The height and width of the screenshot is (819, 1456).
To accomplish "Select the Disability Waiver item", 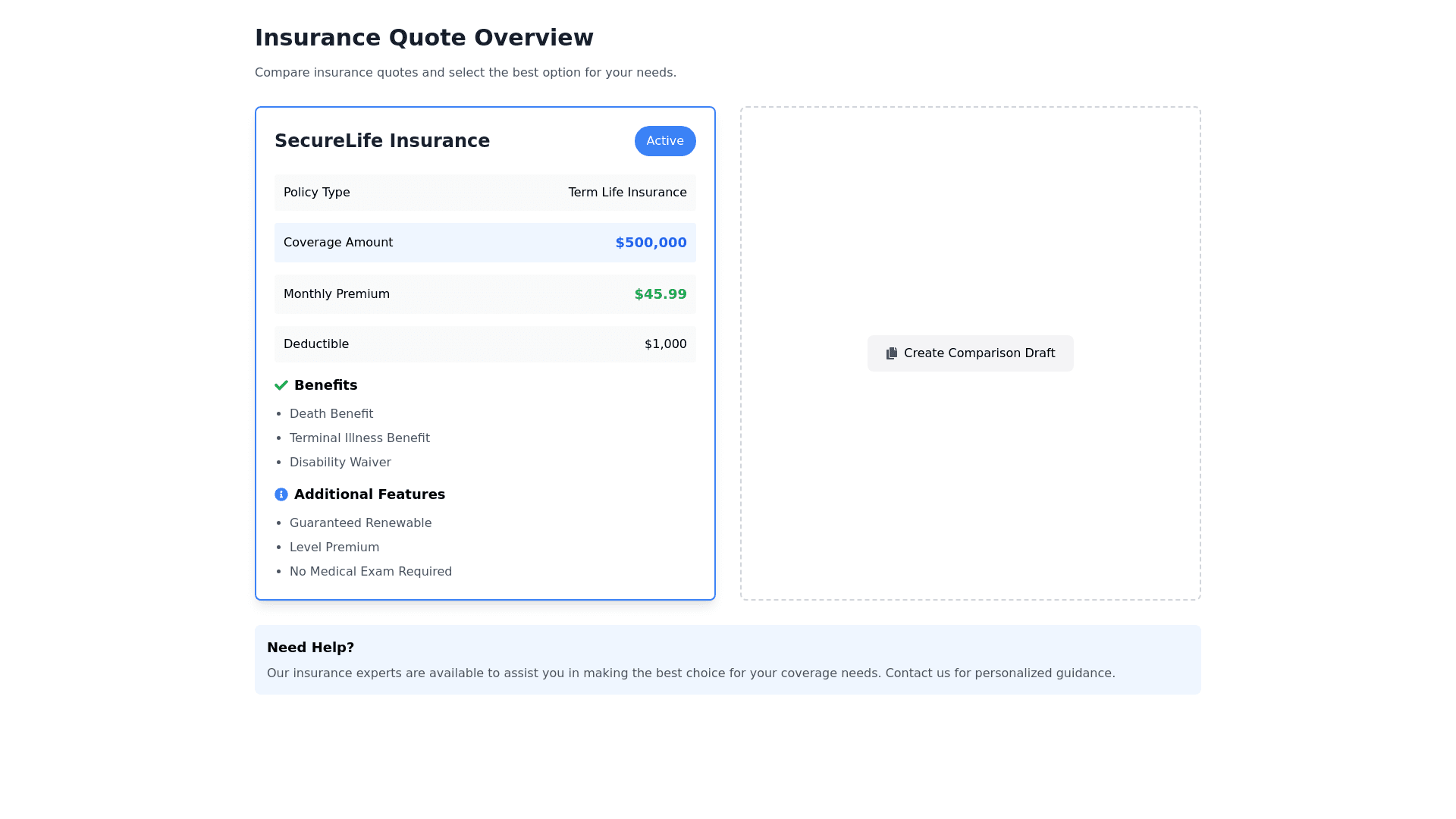I will (x=340, y=463).
